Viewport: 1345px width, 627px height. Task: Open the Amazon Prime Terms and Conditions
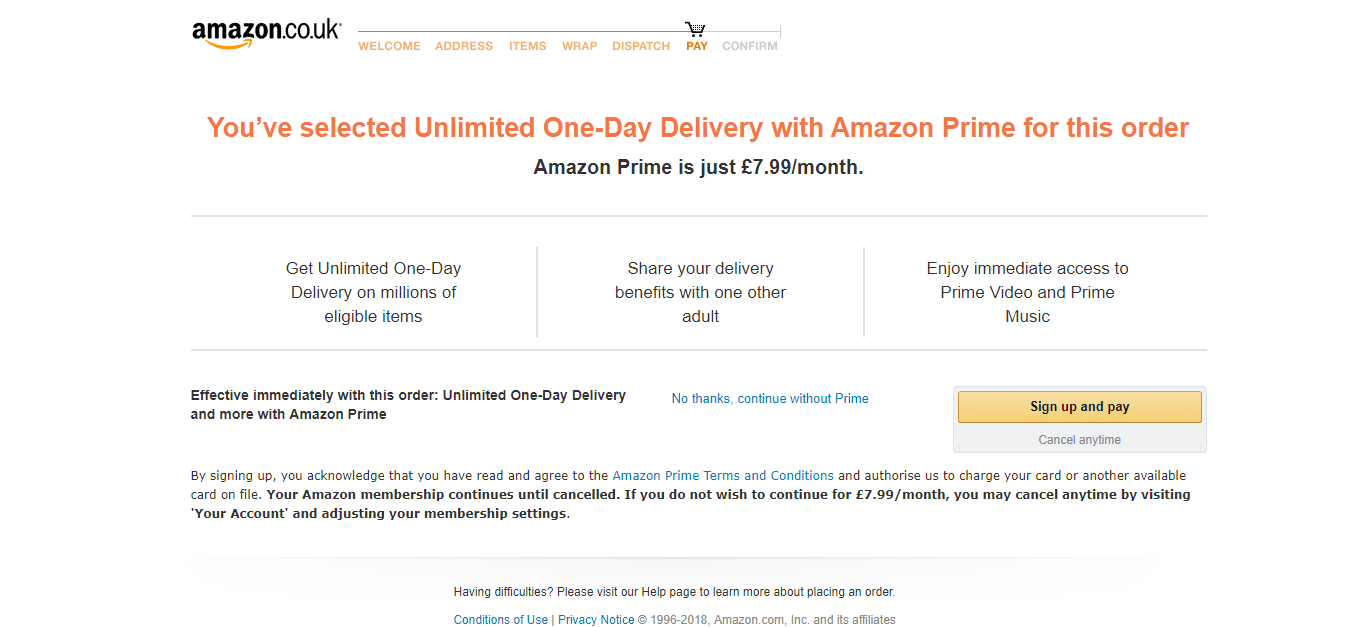click(723, 475)
